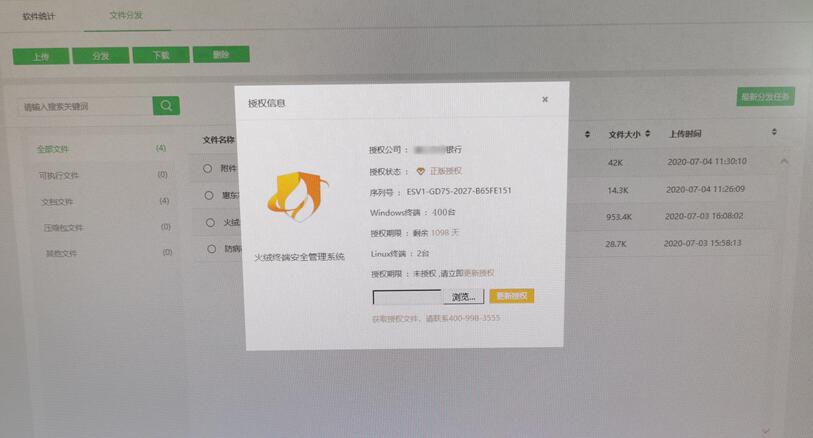813x438 pixels.
Task: Click the genuine license diamond icon
Action: pos(421,171)
